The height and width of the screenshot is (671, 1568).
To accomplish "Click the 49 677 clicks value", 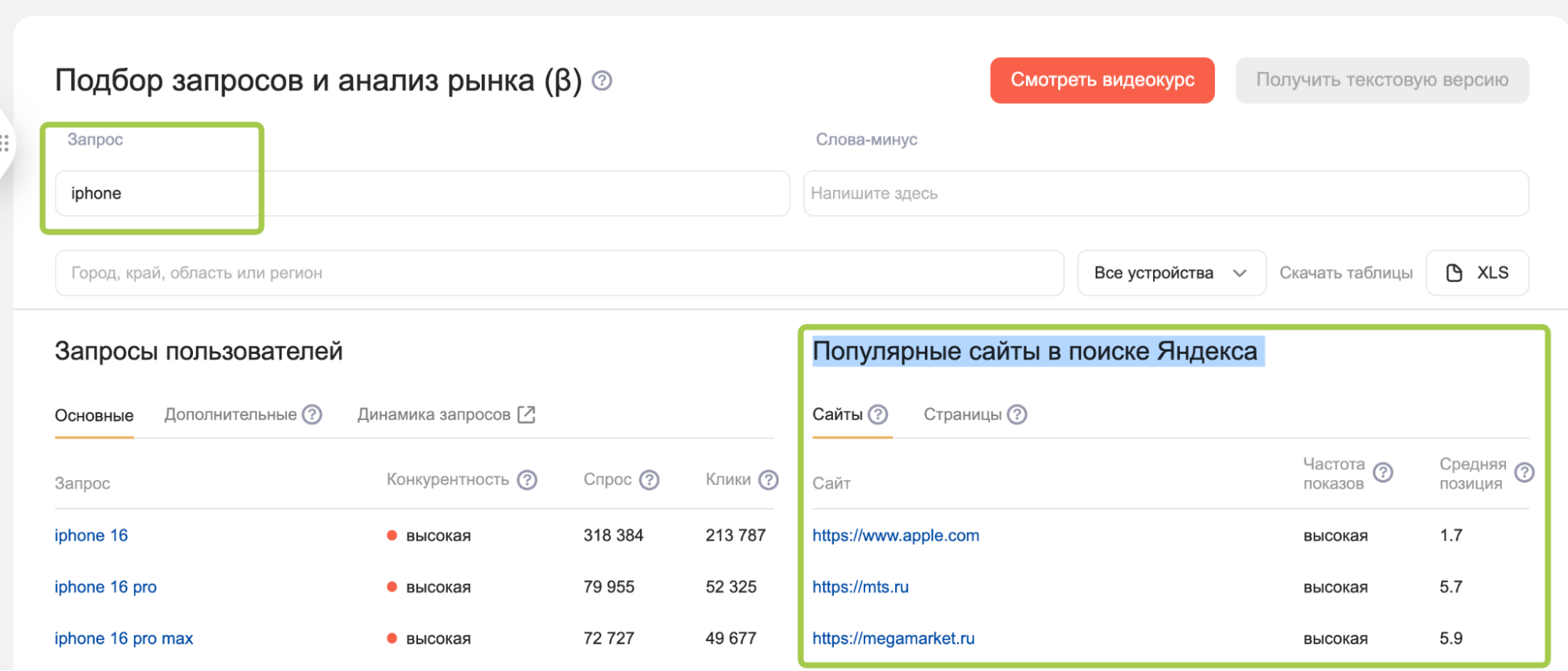I will pyautogui.click(x=731, y=639).
